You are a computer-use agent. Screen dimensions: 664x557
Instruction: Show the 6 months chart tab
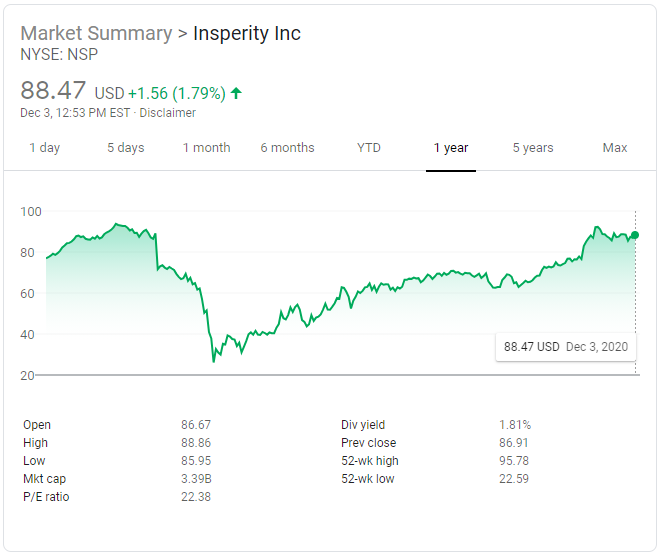[287, 148]
